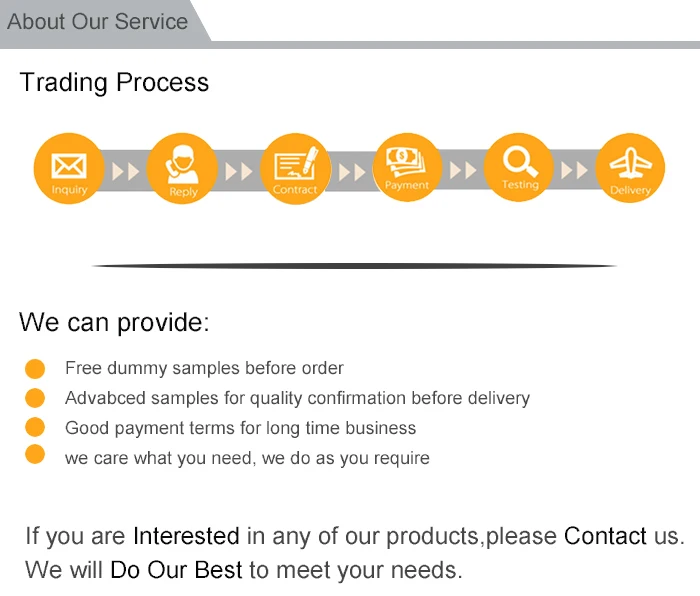This screenshot has width=700, height=596.
Task: Click arrows between Reply and Contract
Action: (x=239, y=171)
